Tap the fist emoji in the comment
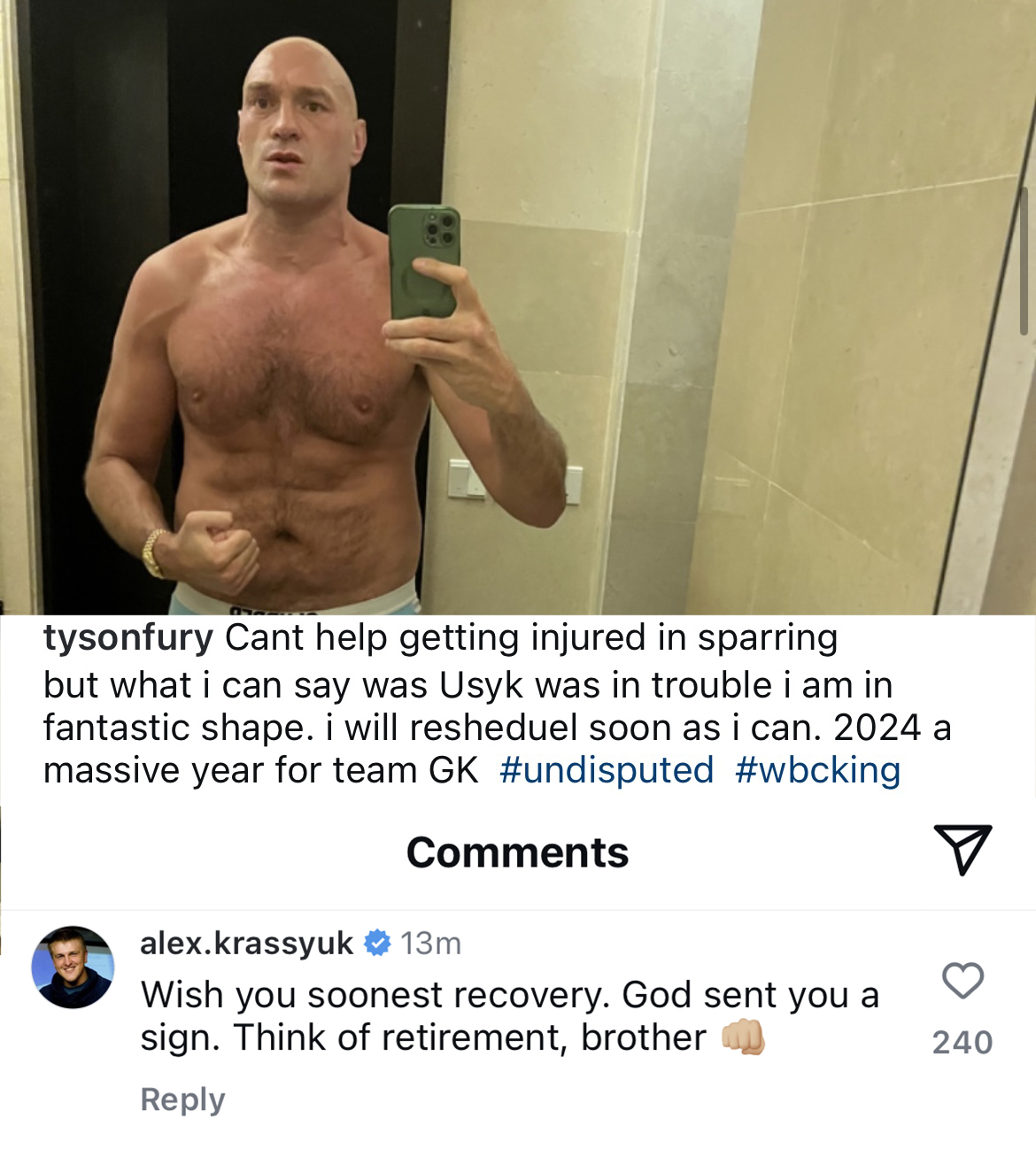This screenshot has height=1164, width=1036. tap(743, 1037)
